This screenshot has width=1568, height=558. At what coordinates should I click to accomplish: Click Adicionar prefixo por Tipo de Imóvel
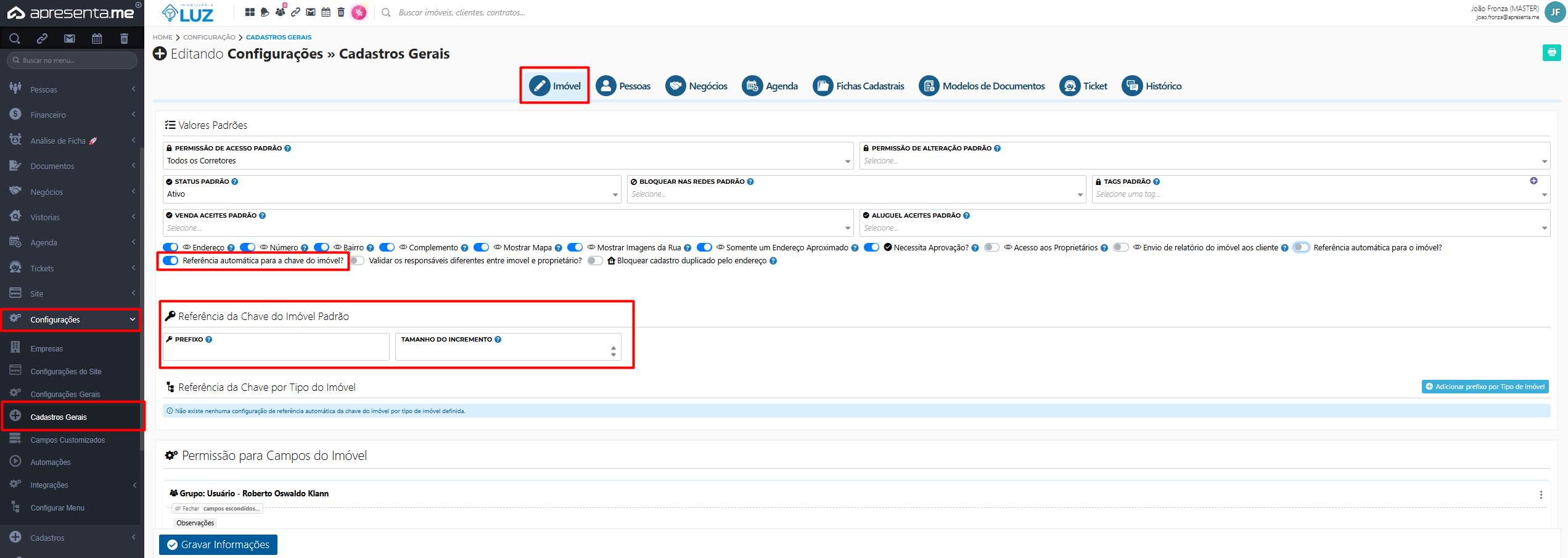click(x=1485, y=387)
